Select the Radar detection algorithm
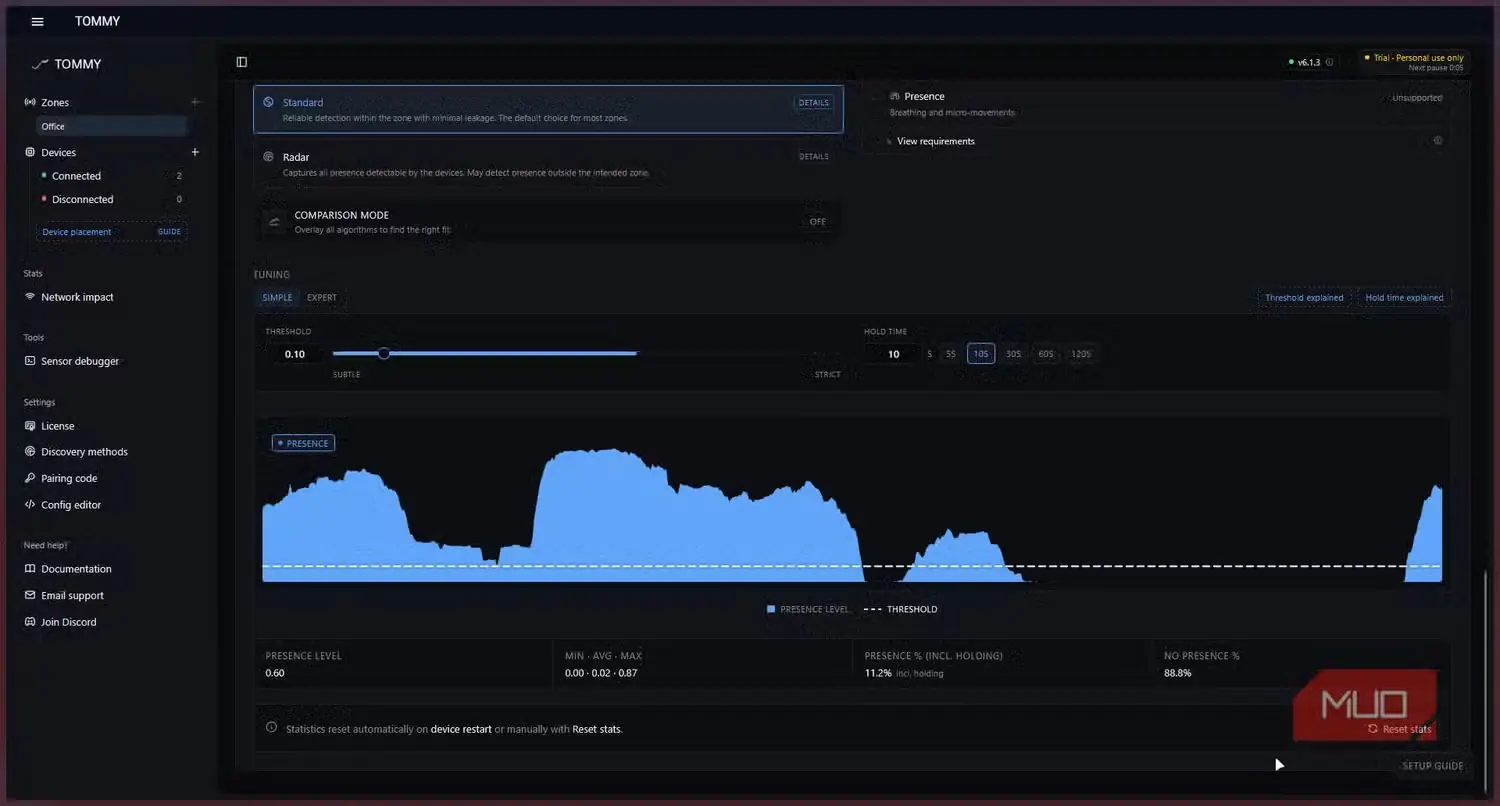 (x=548, y=164)
